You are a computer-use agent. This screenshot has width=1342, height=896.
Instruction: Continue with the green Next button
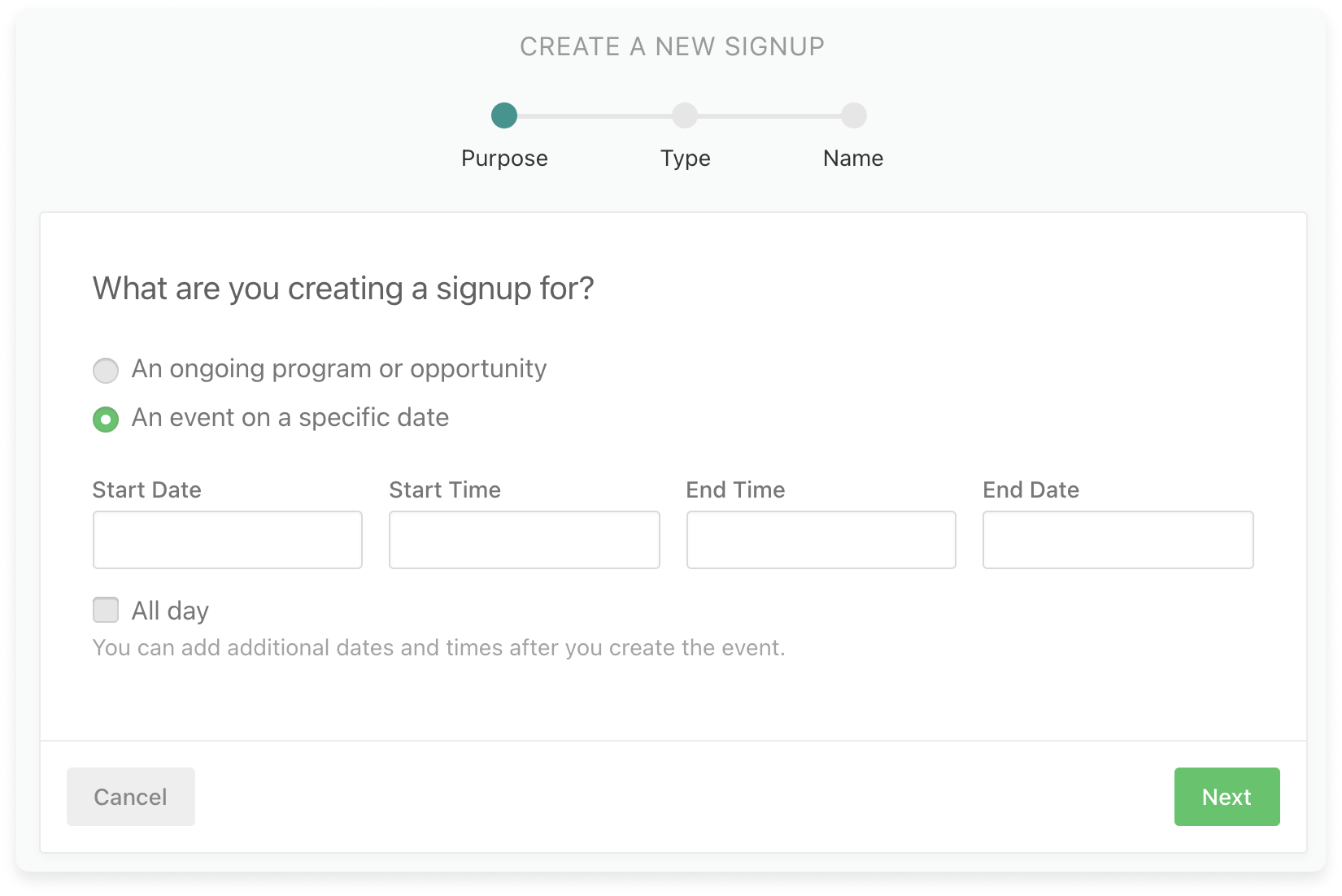tap(1227, 797)
